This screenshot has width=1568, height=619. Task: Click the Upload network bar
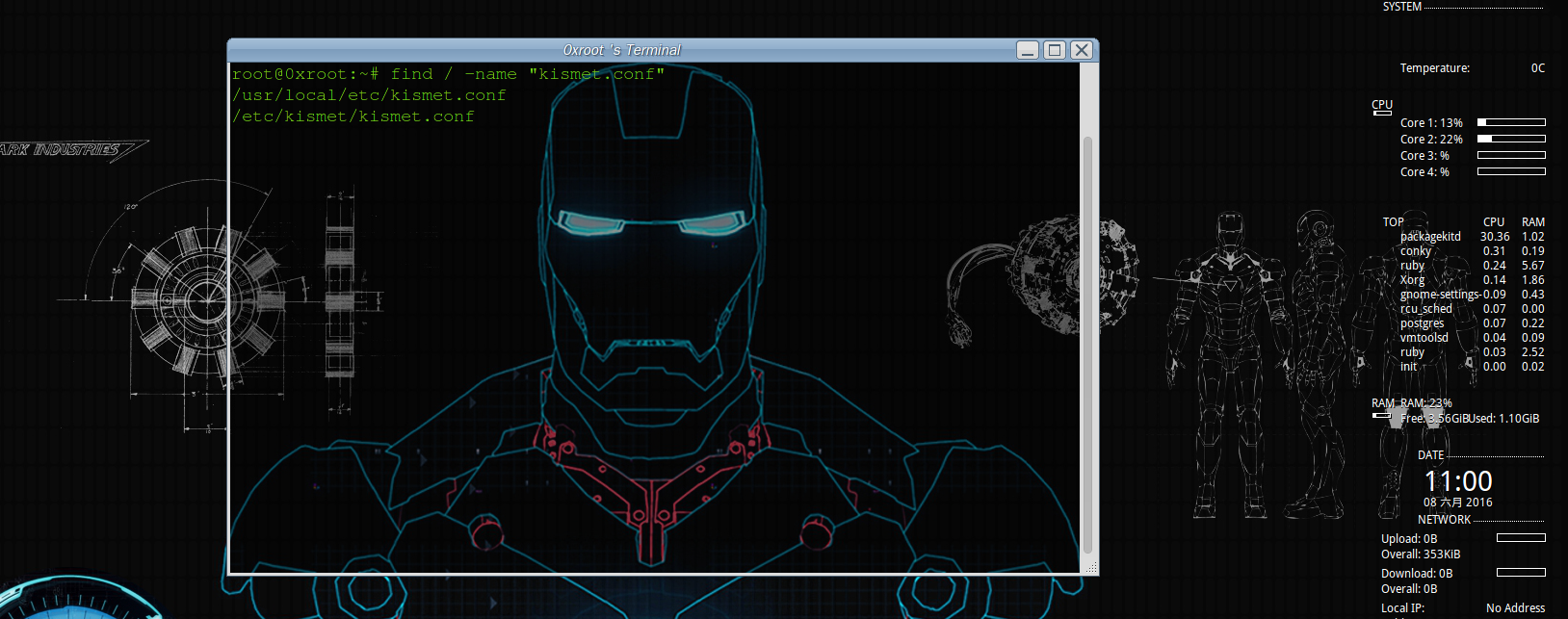coord(1521,538)
